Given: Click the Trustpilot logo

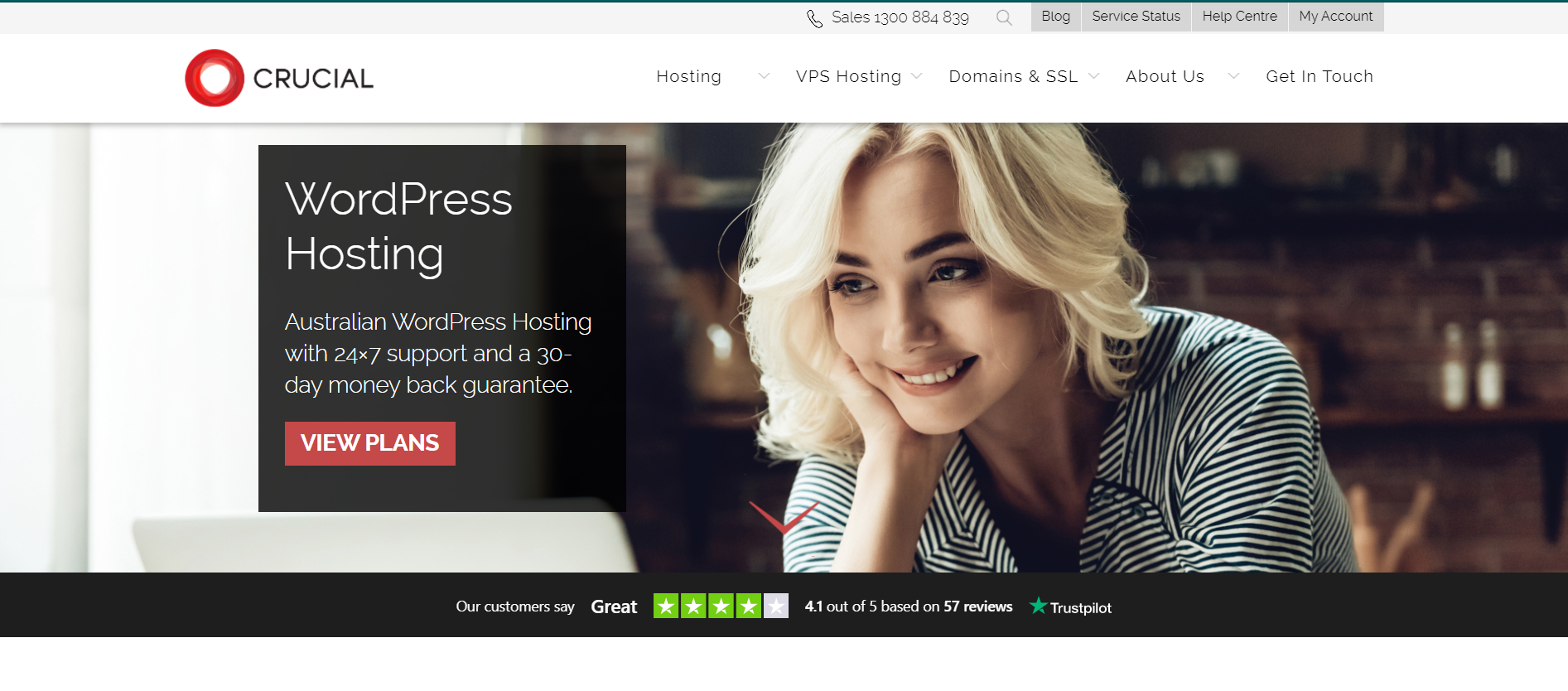Looking at the screenshot, I should pyautogui.click(x=1070, y=606).
